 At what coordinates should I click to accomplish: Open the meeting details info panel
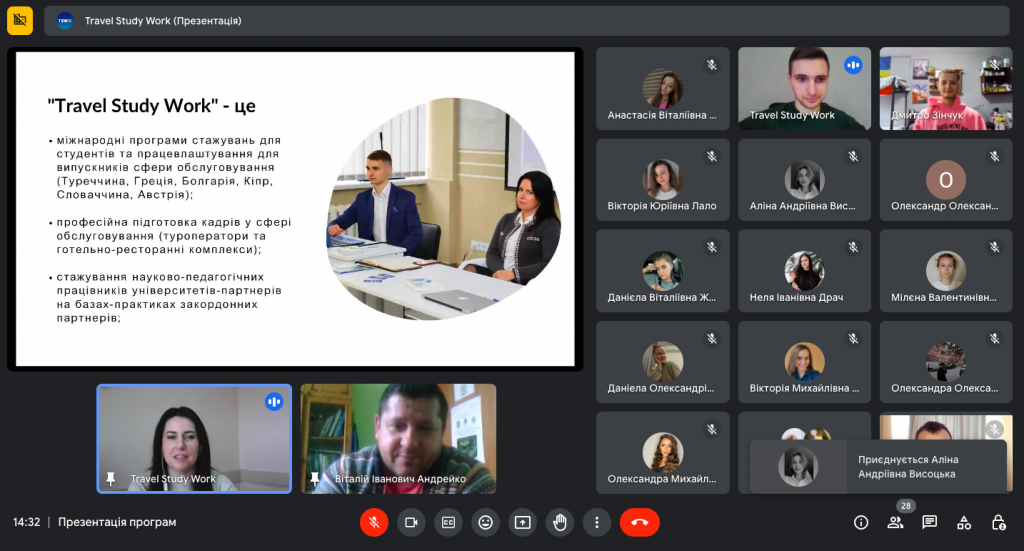click(x=861, y=522)
